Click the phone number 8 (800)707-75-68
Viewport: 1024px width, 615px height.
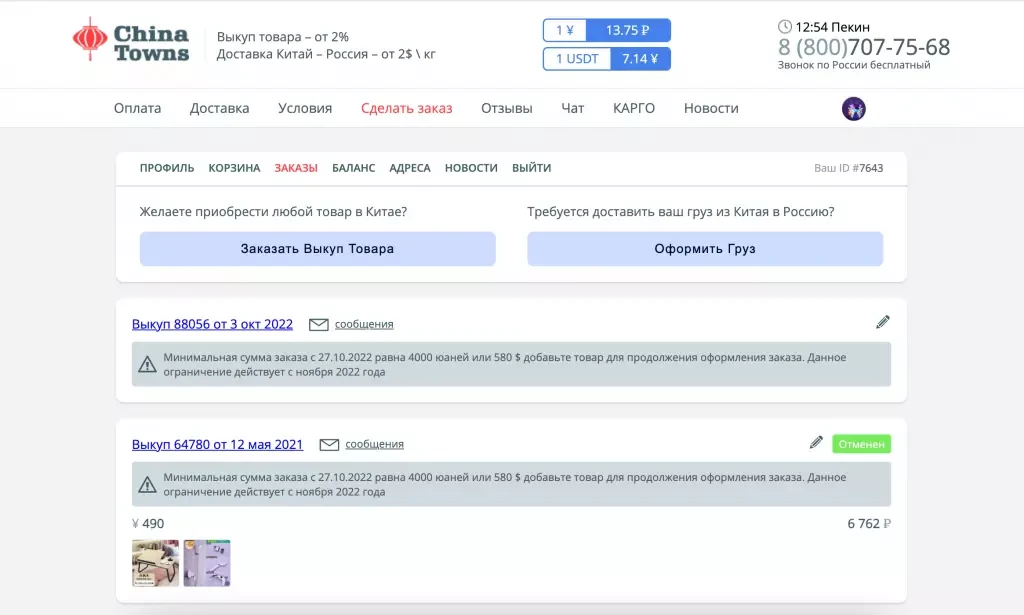click(864, 47)
